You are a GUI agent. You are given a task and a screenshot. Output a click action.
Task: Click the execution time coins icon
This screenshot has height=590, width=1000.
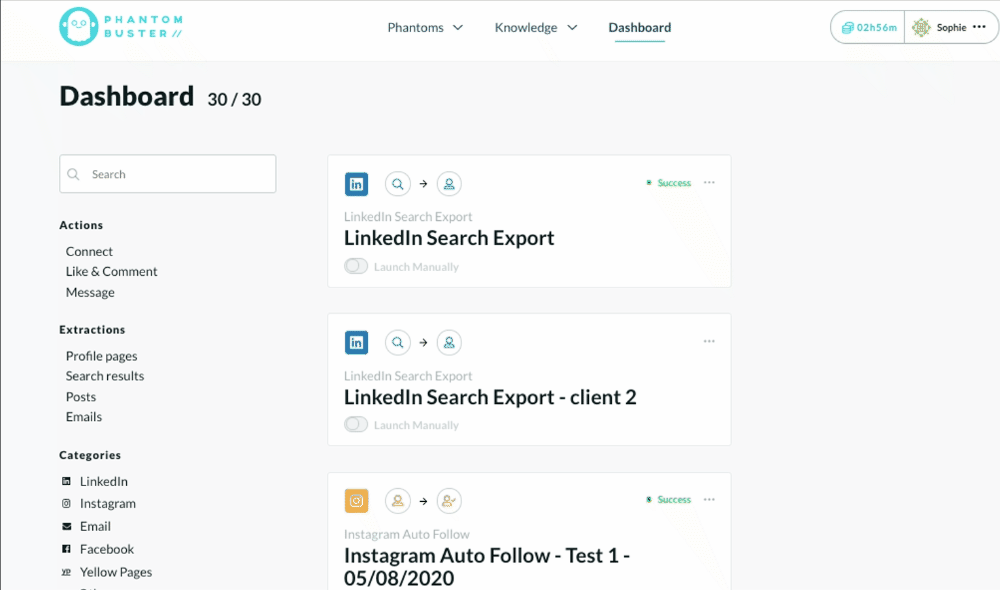tap(847, 28)
